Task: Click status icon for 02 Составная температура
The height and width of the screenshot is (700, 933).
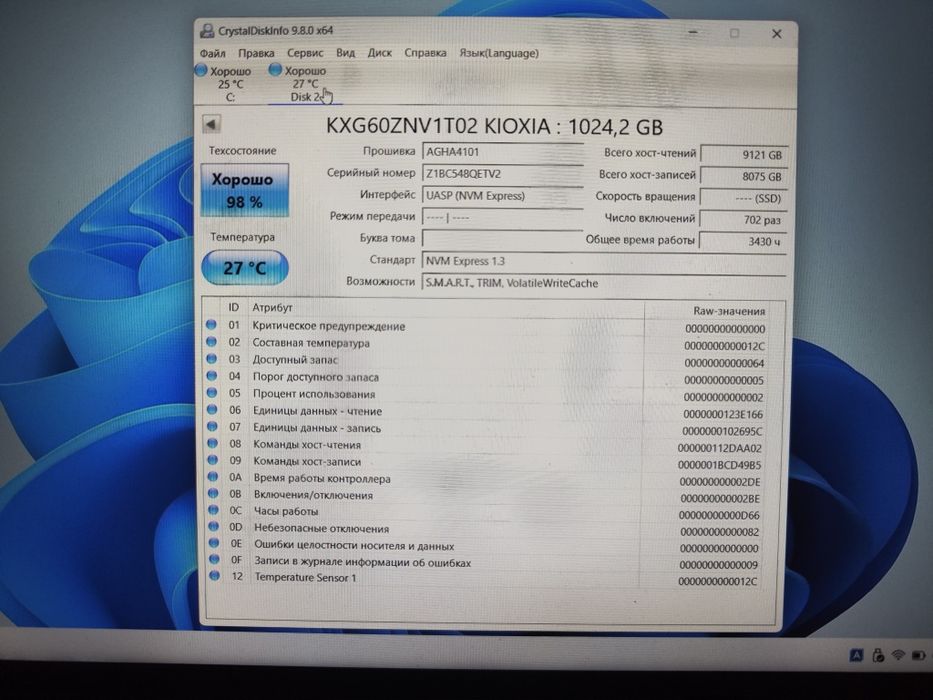Action: 211,342
